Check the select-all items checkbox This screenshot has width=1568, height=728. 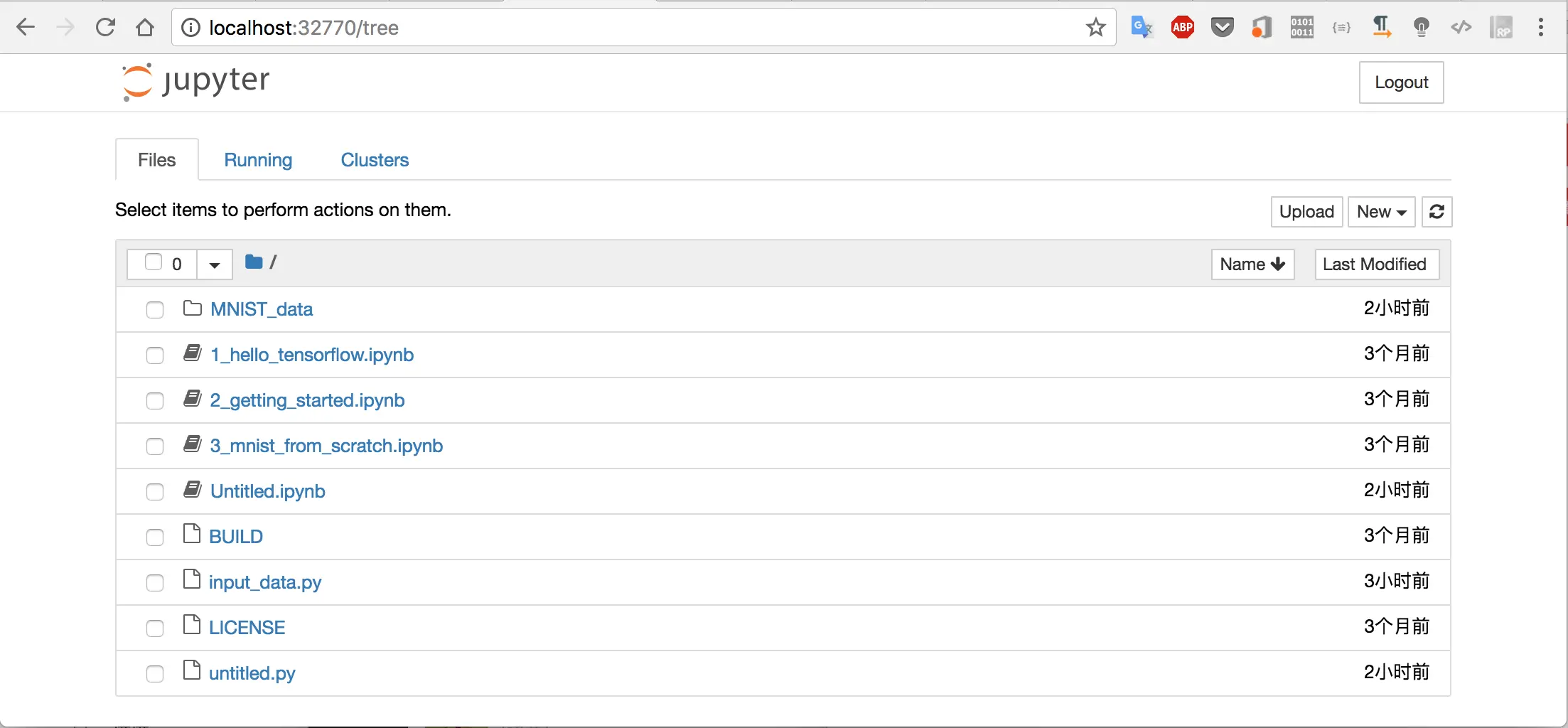click(153, 262)
